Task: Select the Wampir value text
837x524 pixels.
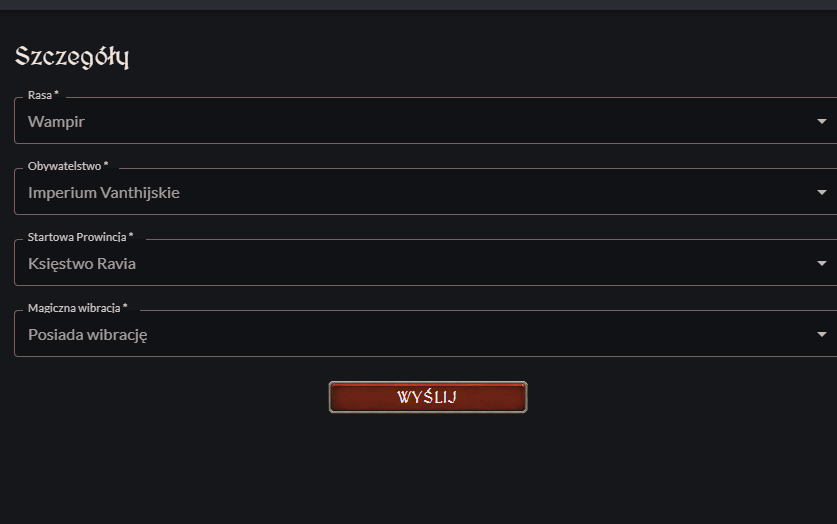Action: [x=56, y=122]
